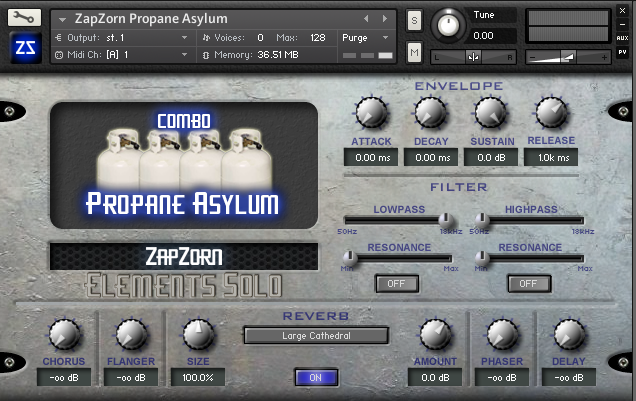This screenshot has height=401, width=636.
Task: Expand the instrument name dropdown arrow
Action: [x=62, y=19]
